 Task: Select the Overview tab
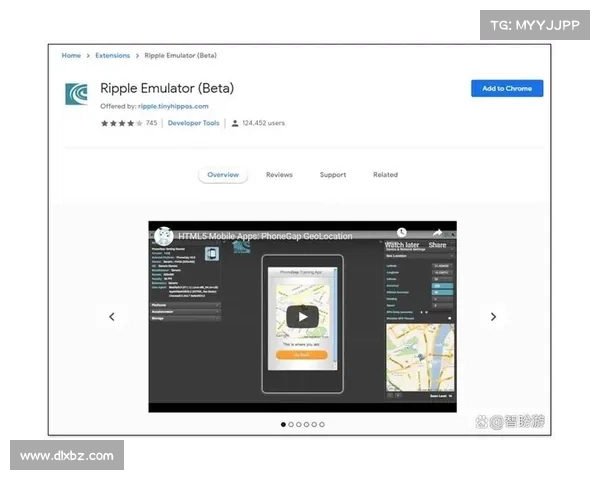point(223,175)
